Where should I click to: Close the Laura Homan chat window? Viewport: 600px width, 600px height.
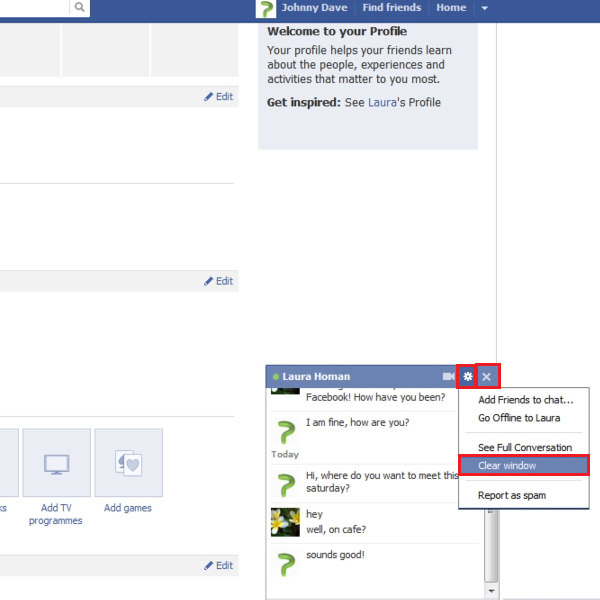click(487, 377)
